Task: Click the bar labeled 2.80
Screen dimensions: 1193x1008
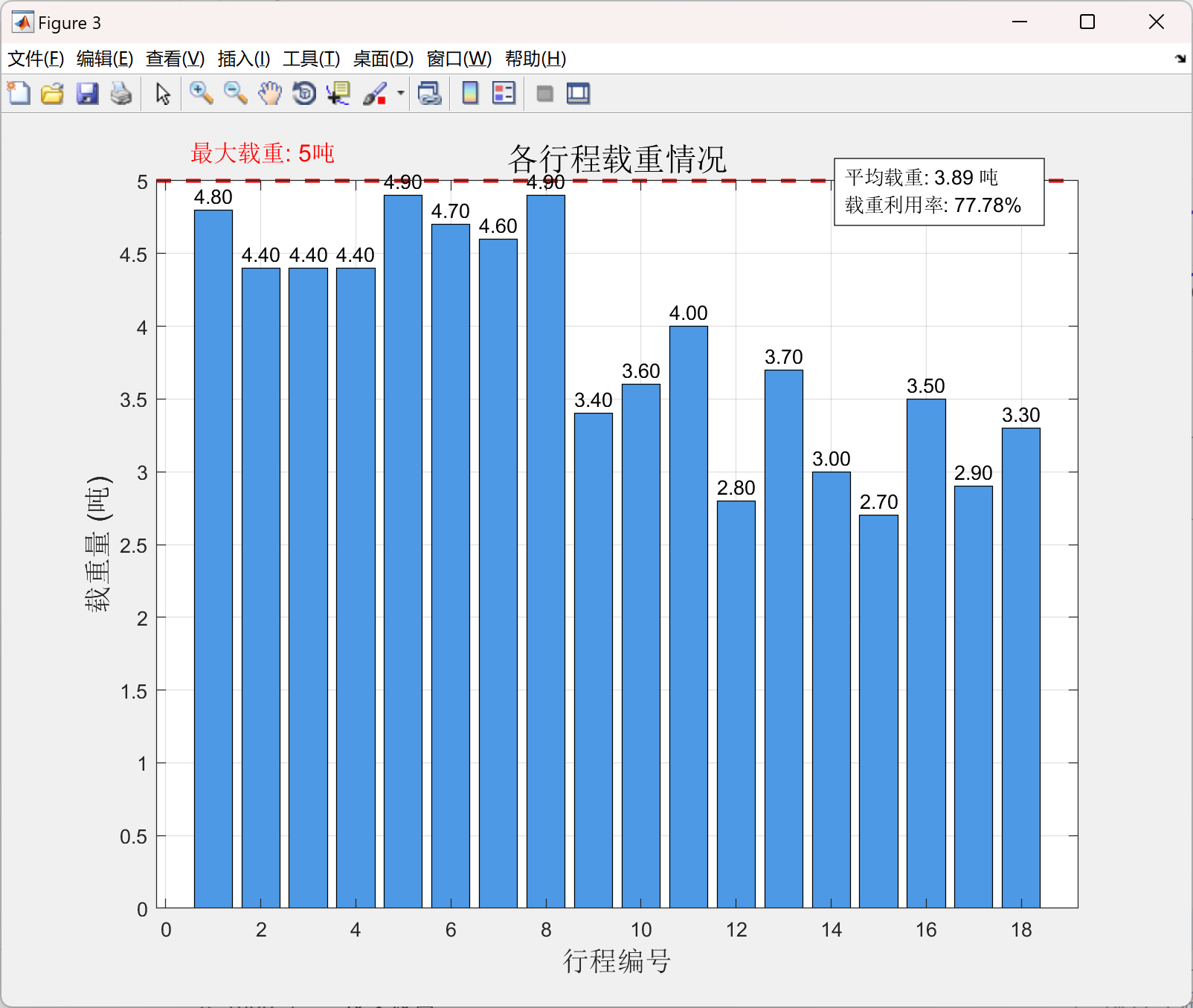Action: click(x=736, y=704)
